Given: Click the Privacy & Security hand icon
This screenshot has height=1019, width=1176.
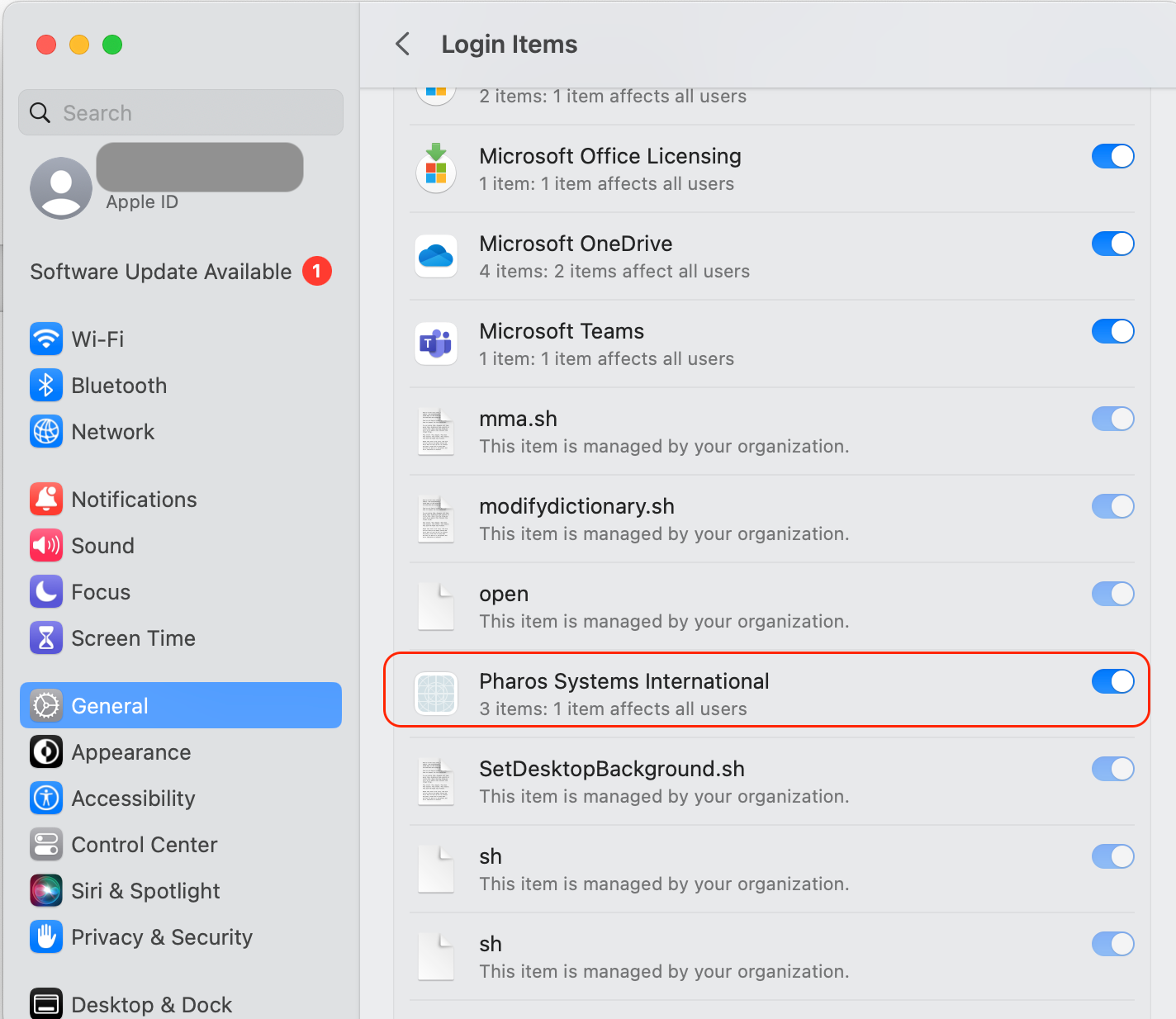Looking at the screenshot, I should click(46, 936).
